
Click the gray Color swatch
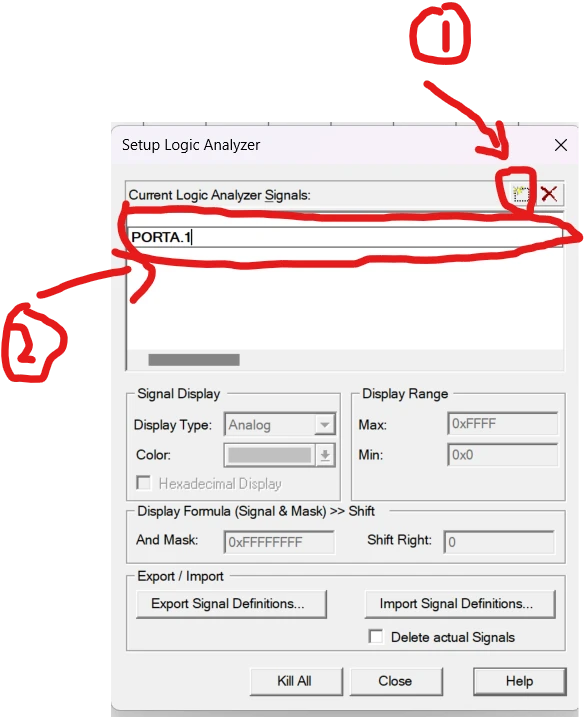click(269, 455)
